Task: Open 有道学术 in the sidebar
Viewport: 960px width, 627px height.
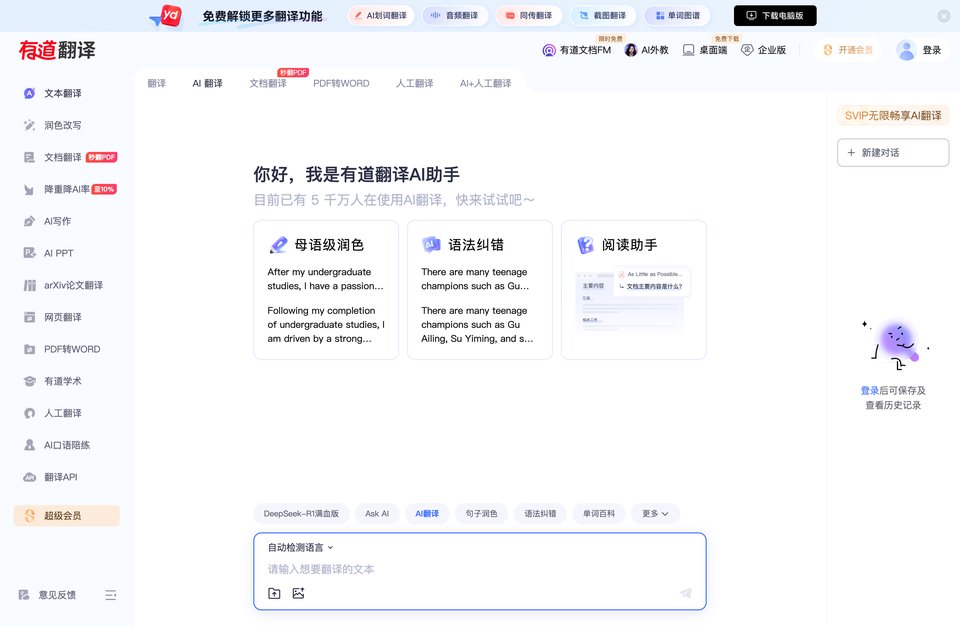Action: (x=53, y=381)
